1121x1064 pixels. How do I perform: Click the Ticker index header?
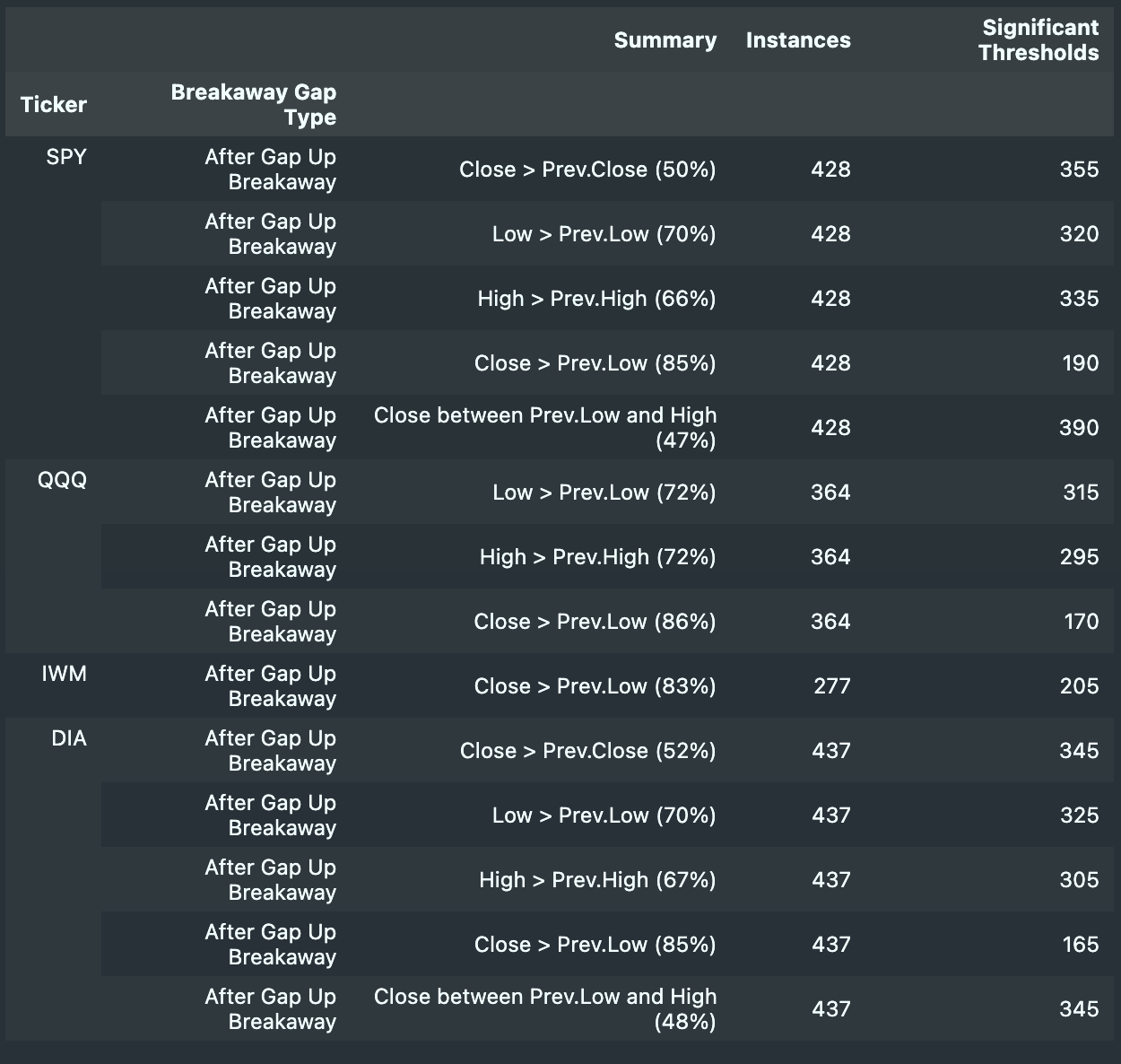tap(54, 105)
